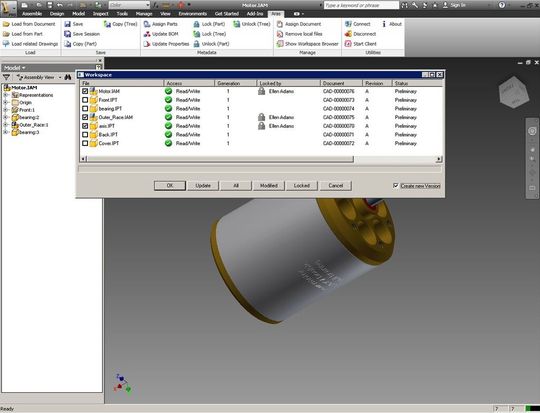The width and height of the screenshot is (540, 413).
Task: Click the binoculars find icon in Model browser
Action: coord(68,77)
